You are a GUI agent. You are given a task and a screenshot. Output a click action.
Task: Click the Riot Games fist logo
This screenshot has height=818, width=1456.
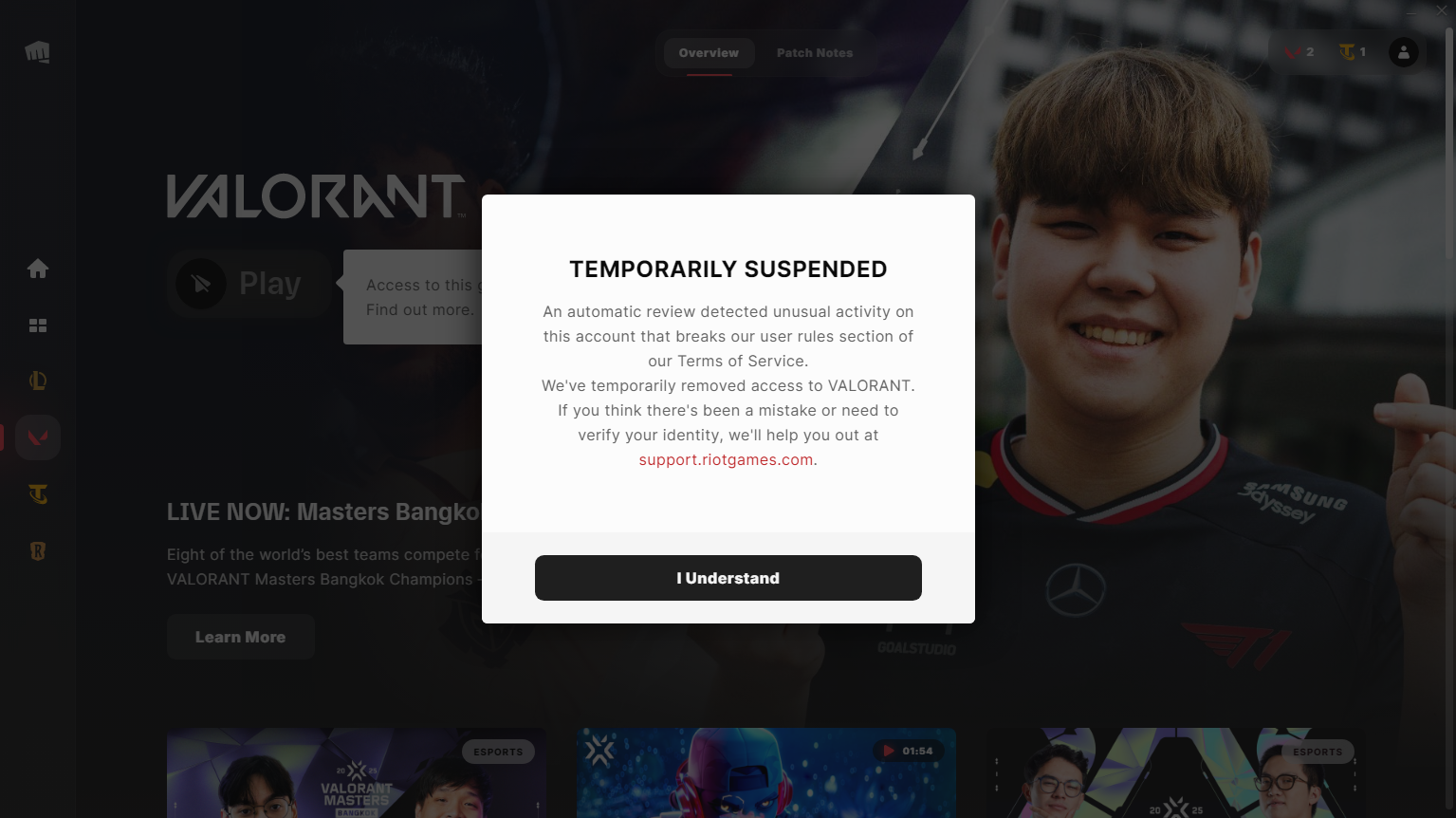click(x=38, y=52)
